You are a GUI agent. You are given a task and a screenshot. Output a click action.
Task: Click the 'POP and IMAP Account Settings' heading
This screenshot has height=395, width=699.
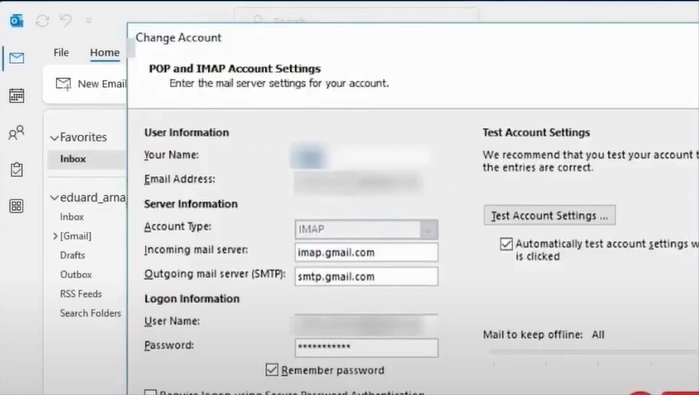coord(235,69)
